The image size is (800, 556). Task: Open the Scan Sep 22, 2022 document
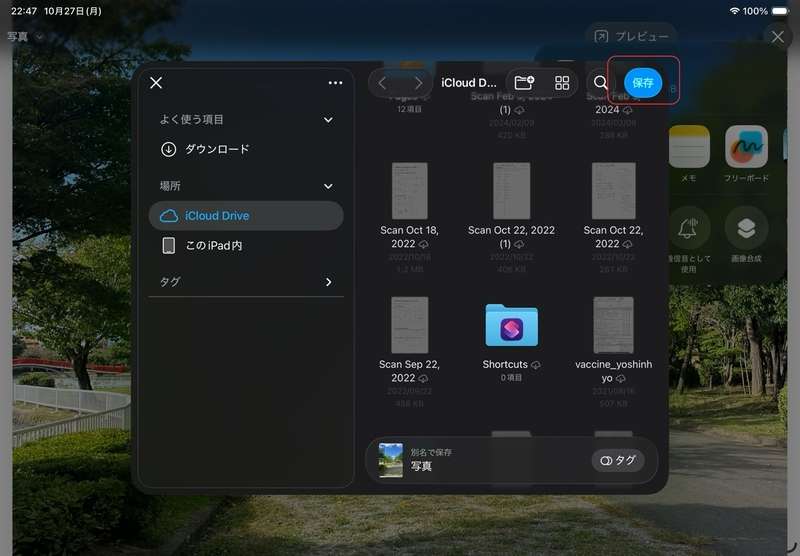[409, 325]
